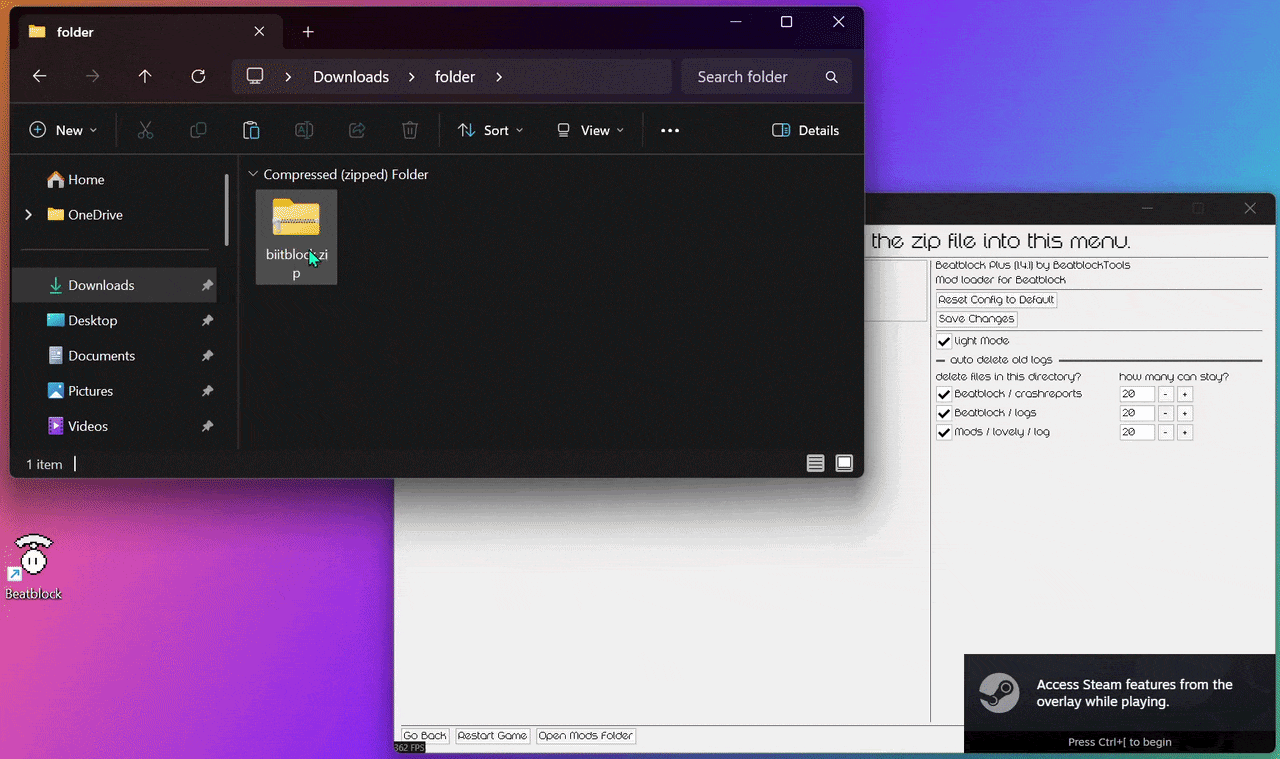Screen dimensions: 1280x759
Task: Toggle the Mods / lovely / log checkbox
Action: 944,433
